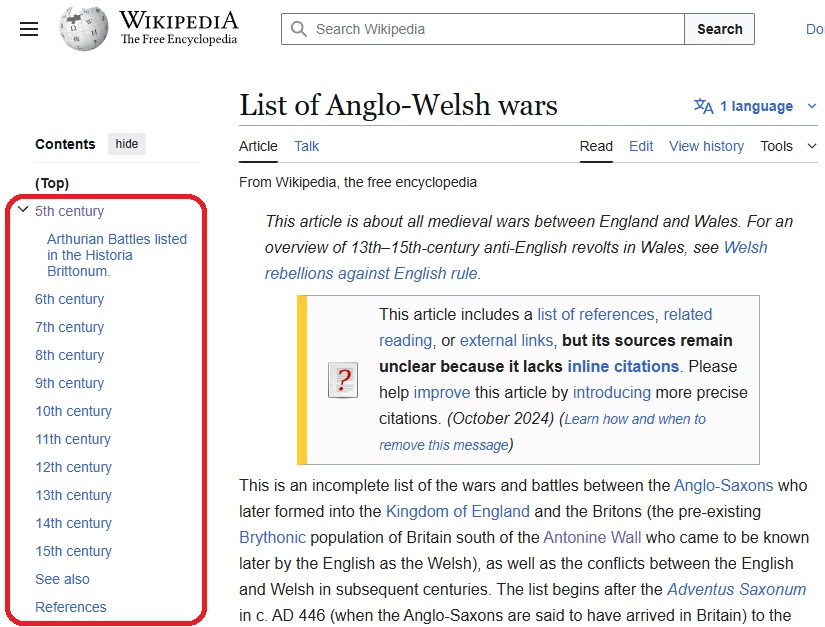This screenshot has width=825, height=627.
Task: Collapse the 5th century contents section
Action: [x=23, y=209]
